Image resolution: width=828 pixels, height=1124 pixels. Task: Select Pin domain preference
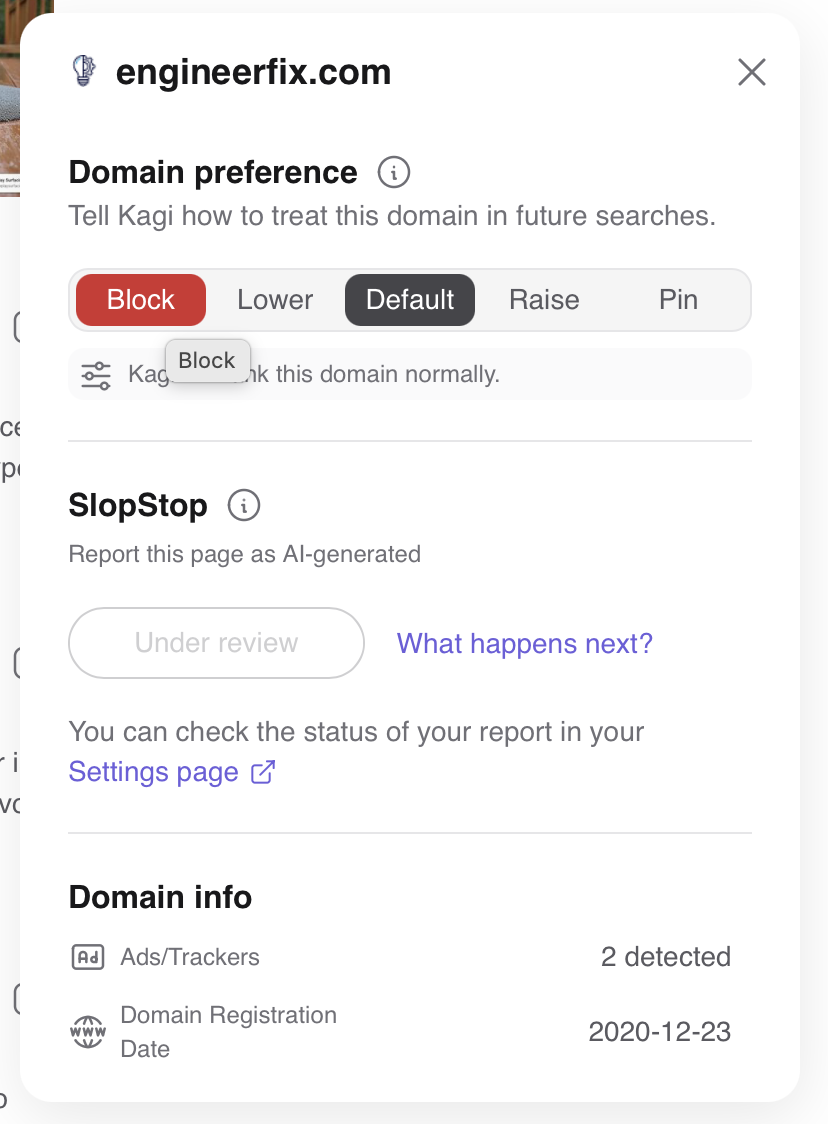[678, 300]
